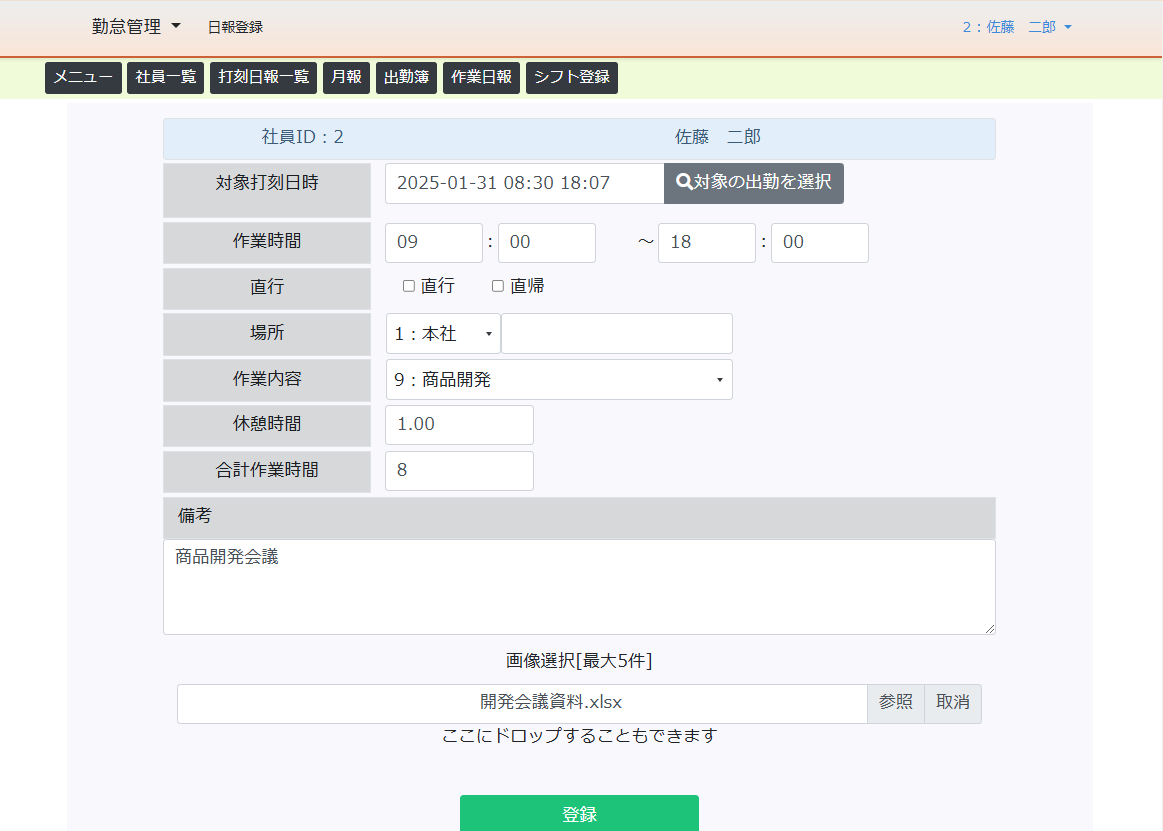The width and height of the screenshot is (1163, 831).
Task: Open the user menu 佐藤 二郎
Action: 1016,27
